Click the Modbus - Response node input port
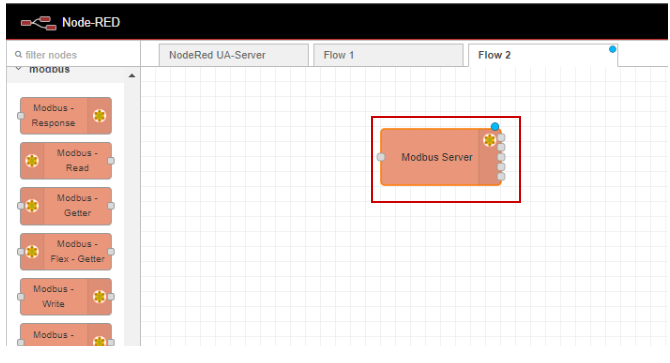The image size is (670, 363). click(x=21, y=116)
